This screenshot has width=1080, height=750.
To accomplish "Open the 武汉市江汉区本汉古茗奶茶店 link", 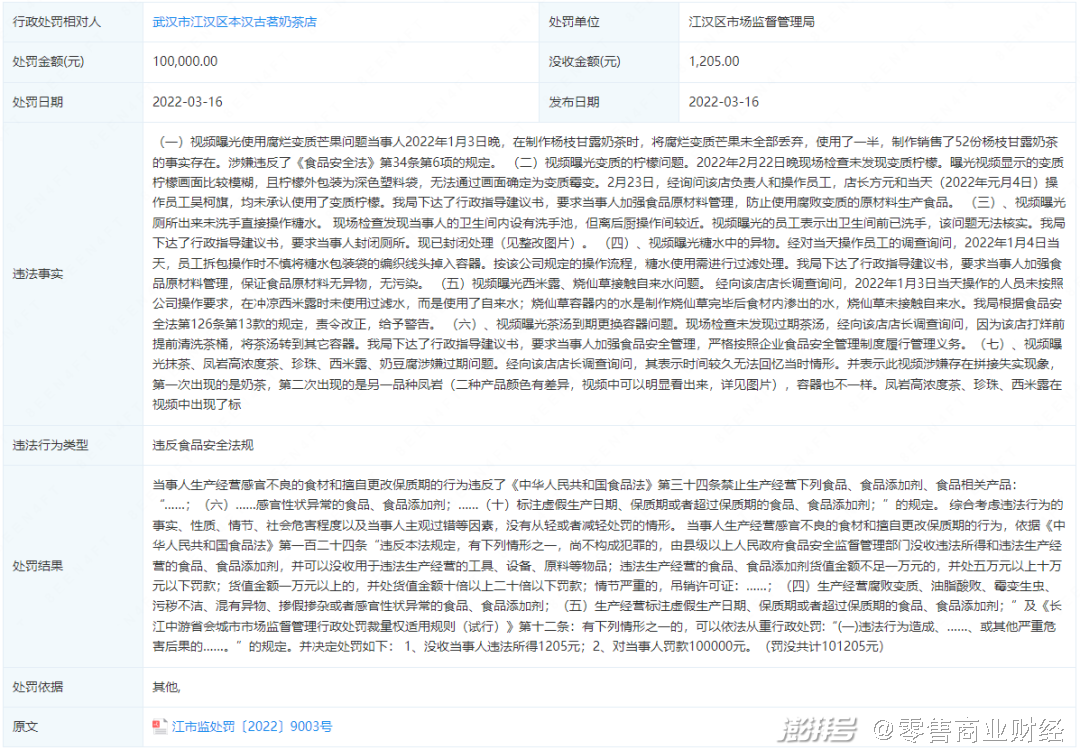I will 234,22.
